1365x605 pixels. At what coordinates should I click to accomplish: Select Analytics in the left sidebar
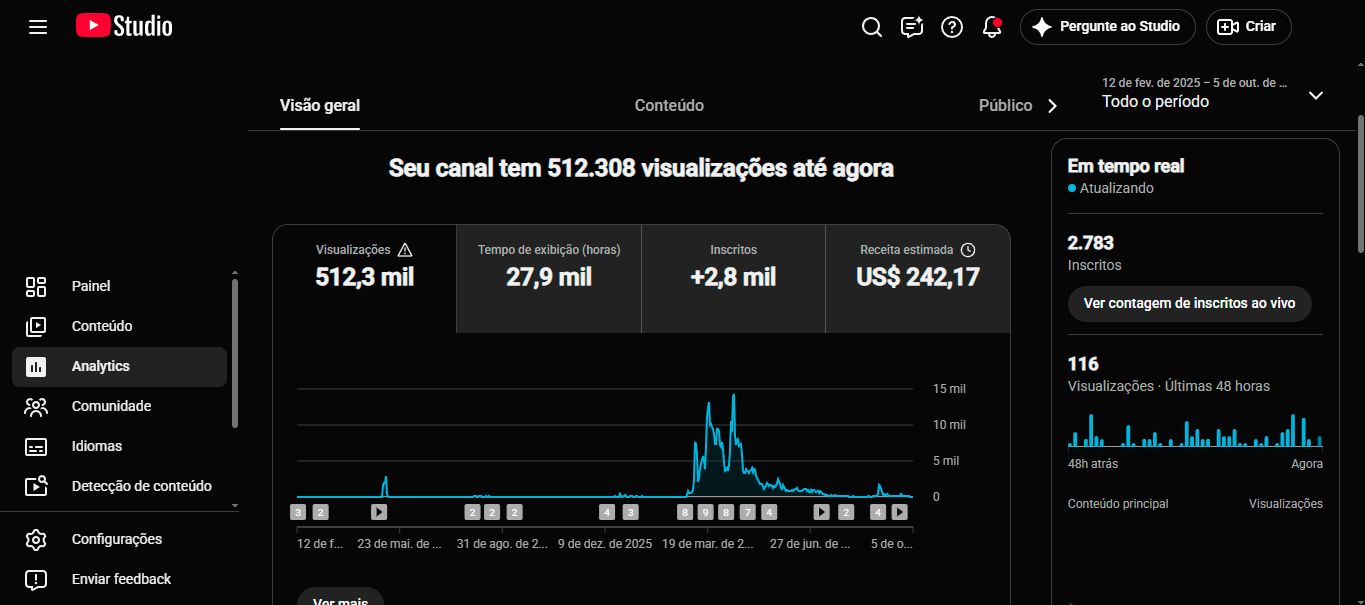(x=119, y=366)
